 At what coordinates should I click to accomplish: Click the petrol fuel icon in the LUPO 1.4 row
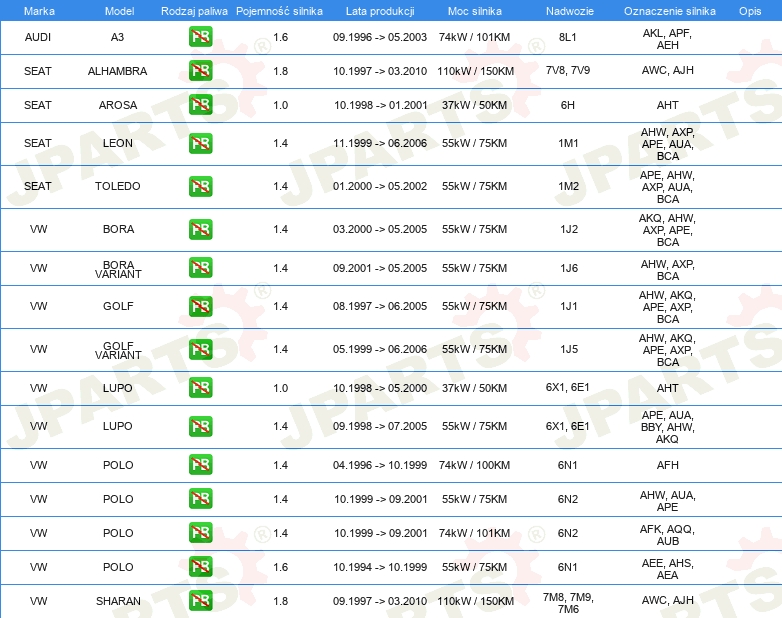pyautogui.click(x=200, y=426)
